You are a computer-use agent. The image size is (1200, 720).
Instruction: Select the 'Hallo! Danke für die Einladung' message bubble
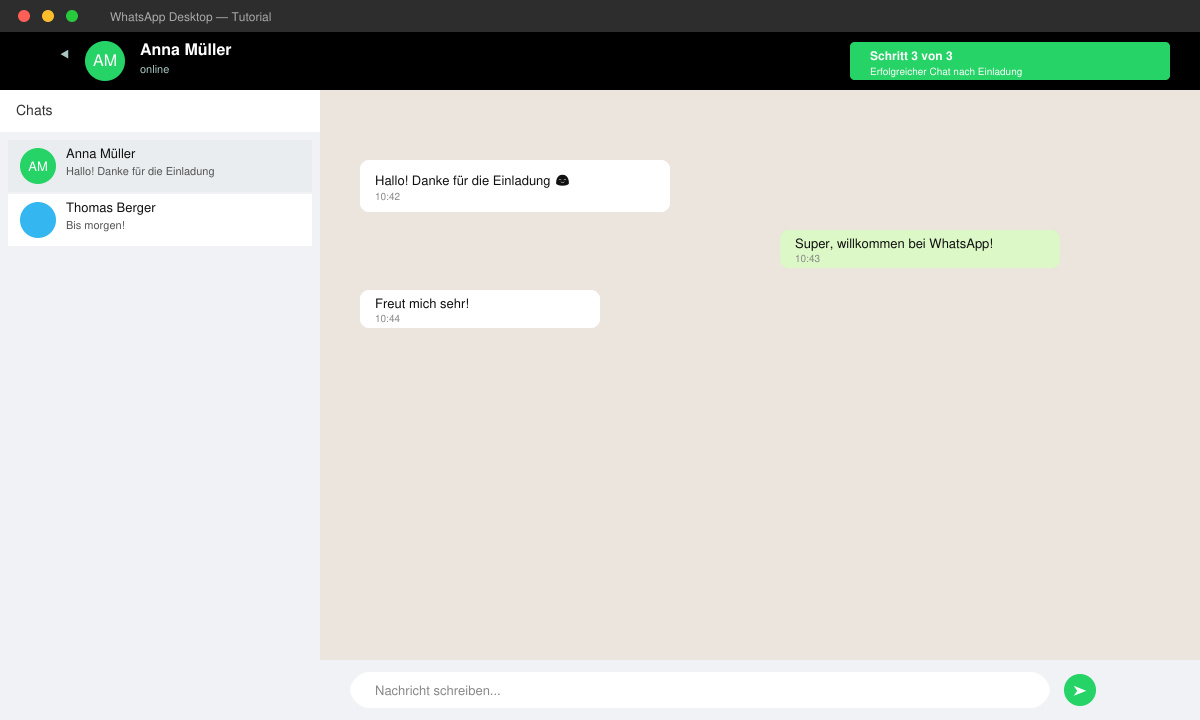[515, 186]
